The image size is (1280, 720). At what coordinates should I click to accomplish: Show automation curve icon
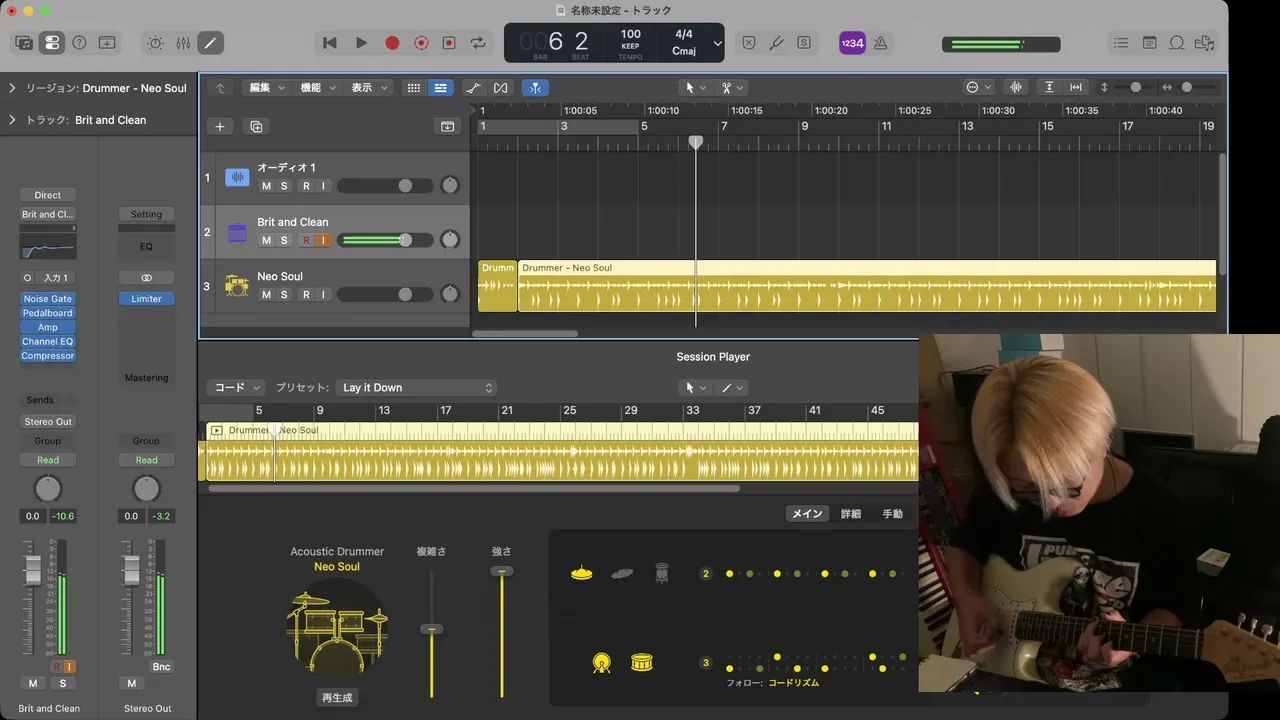[x=474, y=88]
